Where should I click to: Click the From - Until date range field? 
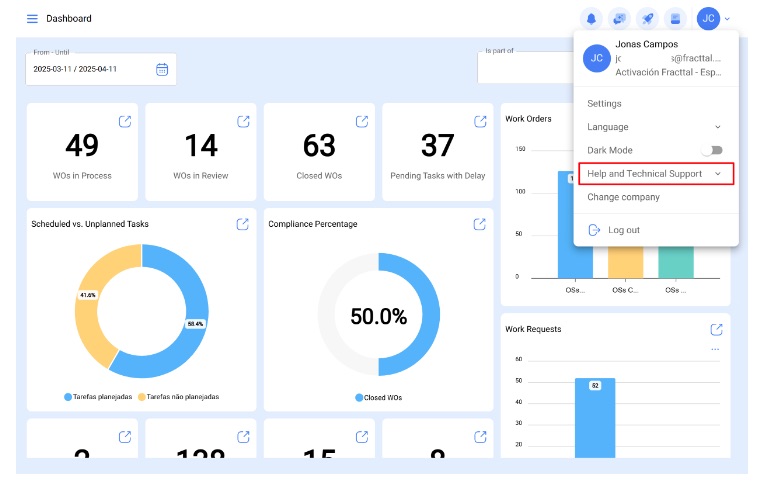[x=89, y=69]
